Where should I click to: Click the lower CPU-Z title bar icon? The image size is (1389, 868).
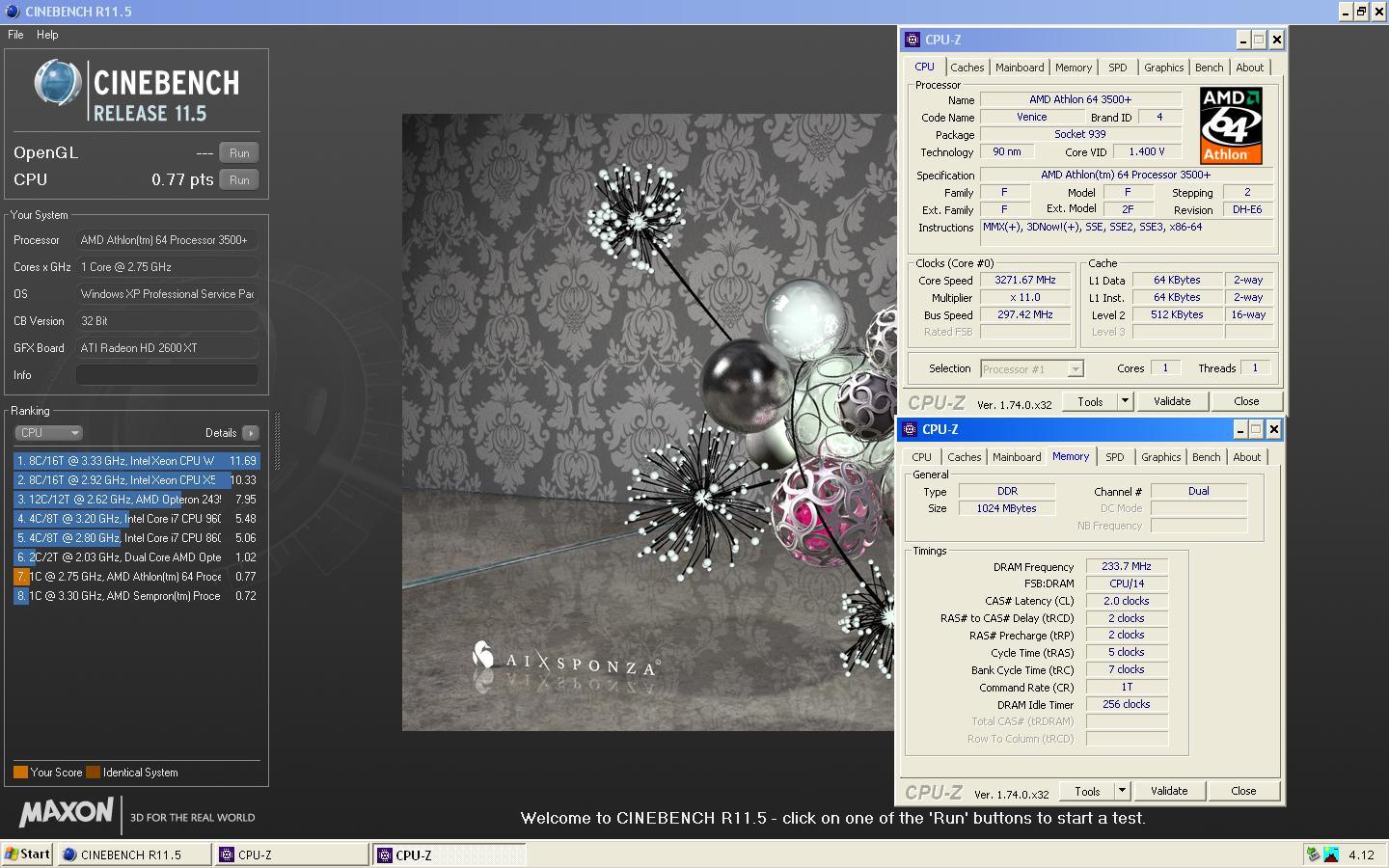[910, 429]
